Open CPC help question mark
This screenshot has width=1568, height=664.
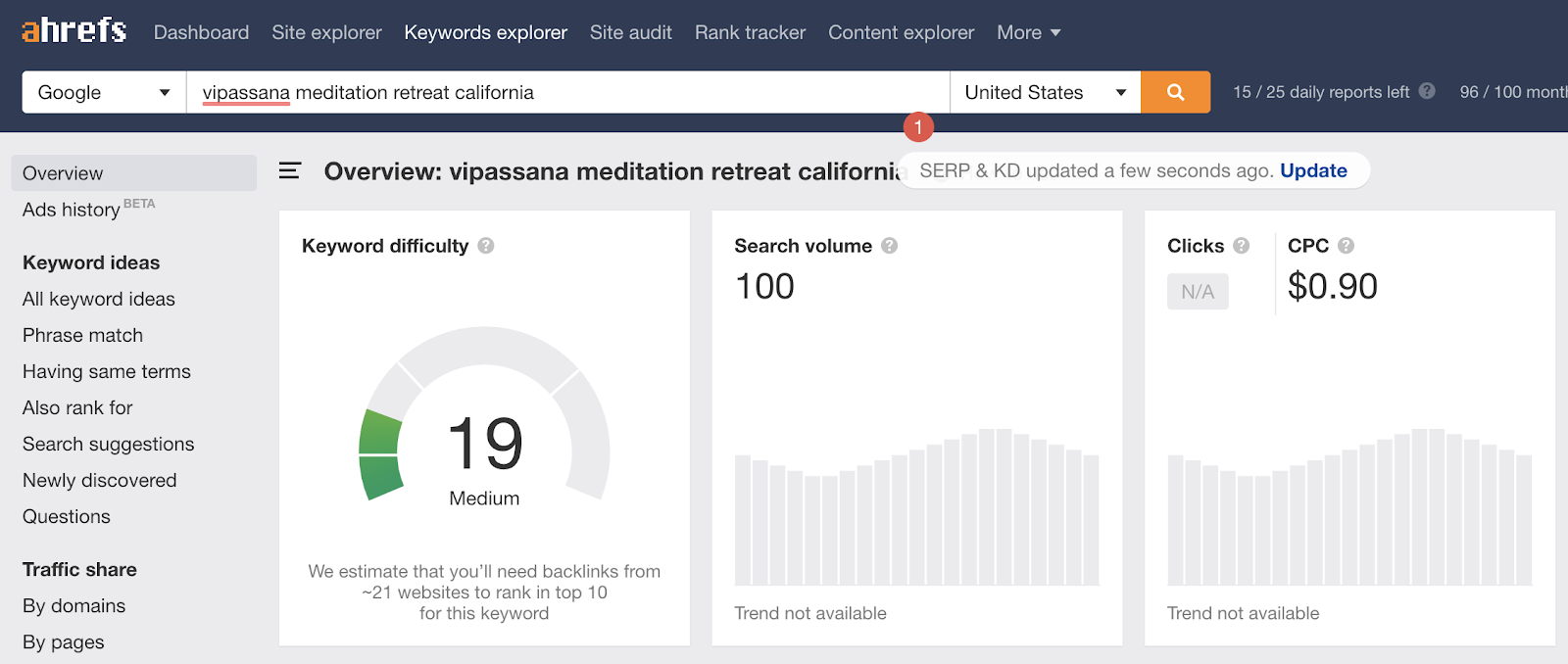[x=1346, y=246]
